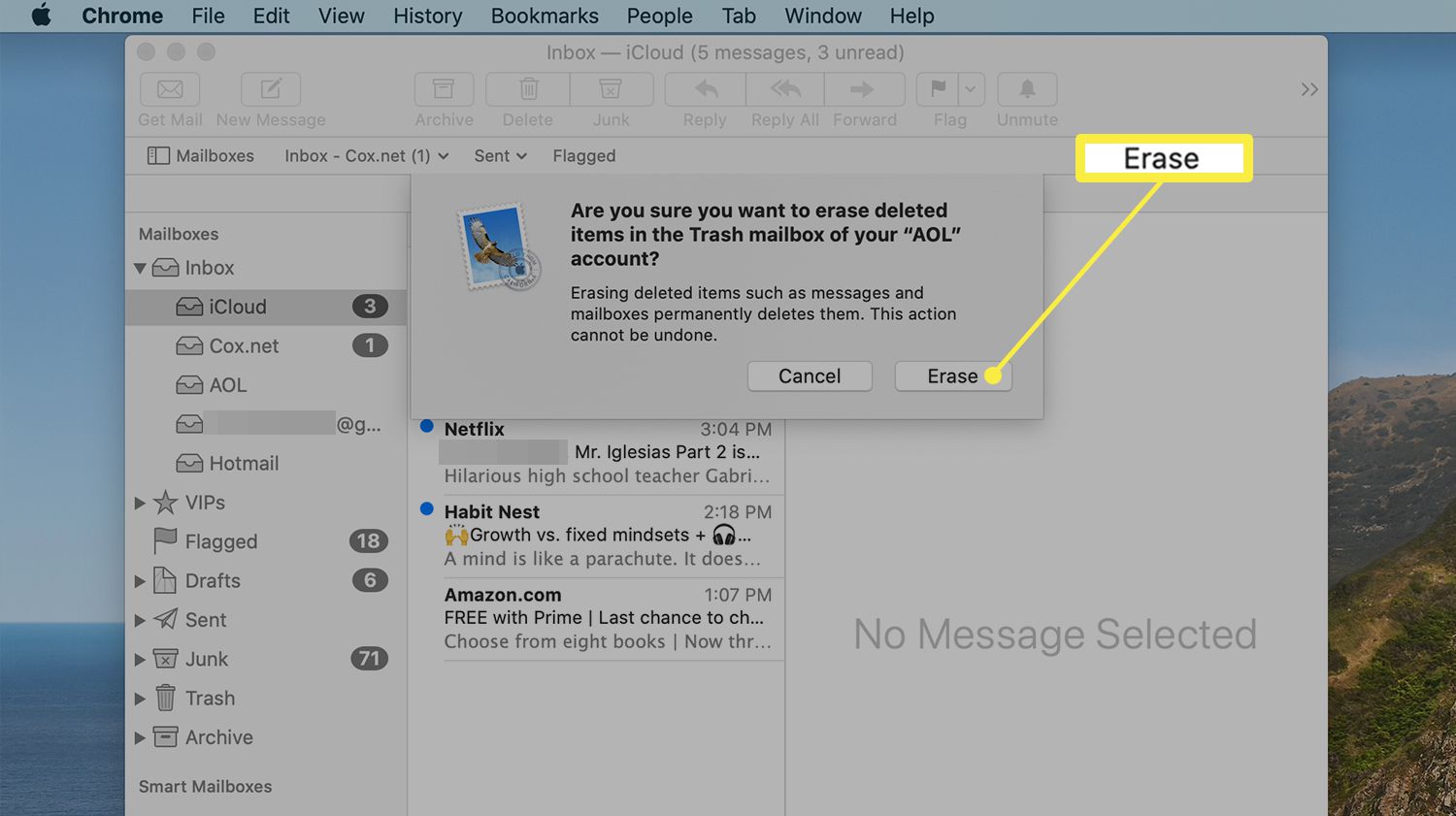Image resolution: width=1456 pixels, height=816 pixels.
Task: Select the Cox.net inbox
Action: 266,345
